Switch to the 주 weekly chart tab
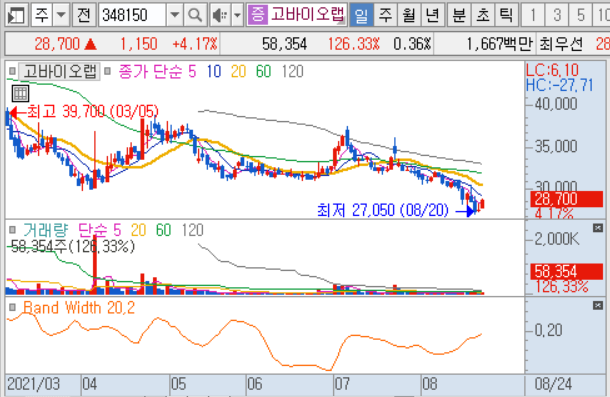This screenshot has height=397, width=610. tap(385, 15)
